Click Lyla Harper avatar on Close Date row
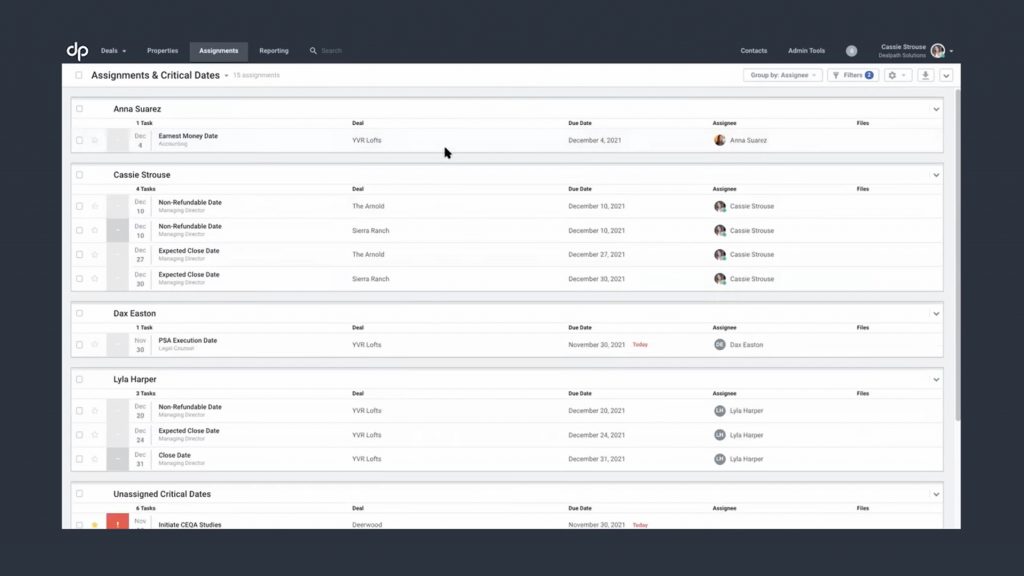Viewport: 1024px width, 576px height. 720,459
